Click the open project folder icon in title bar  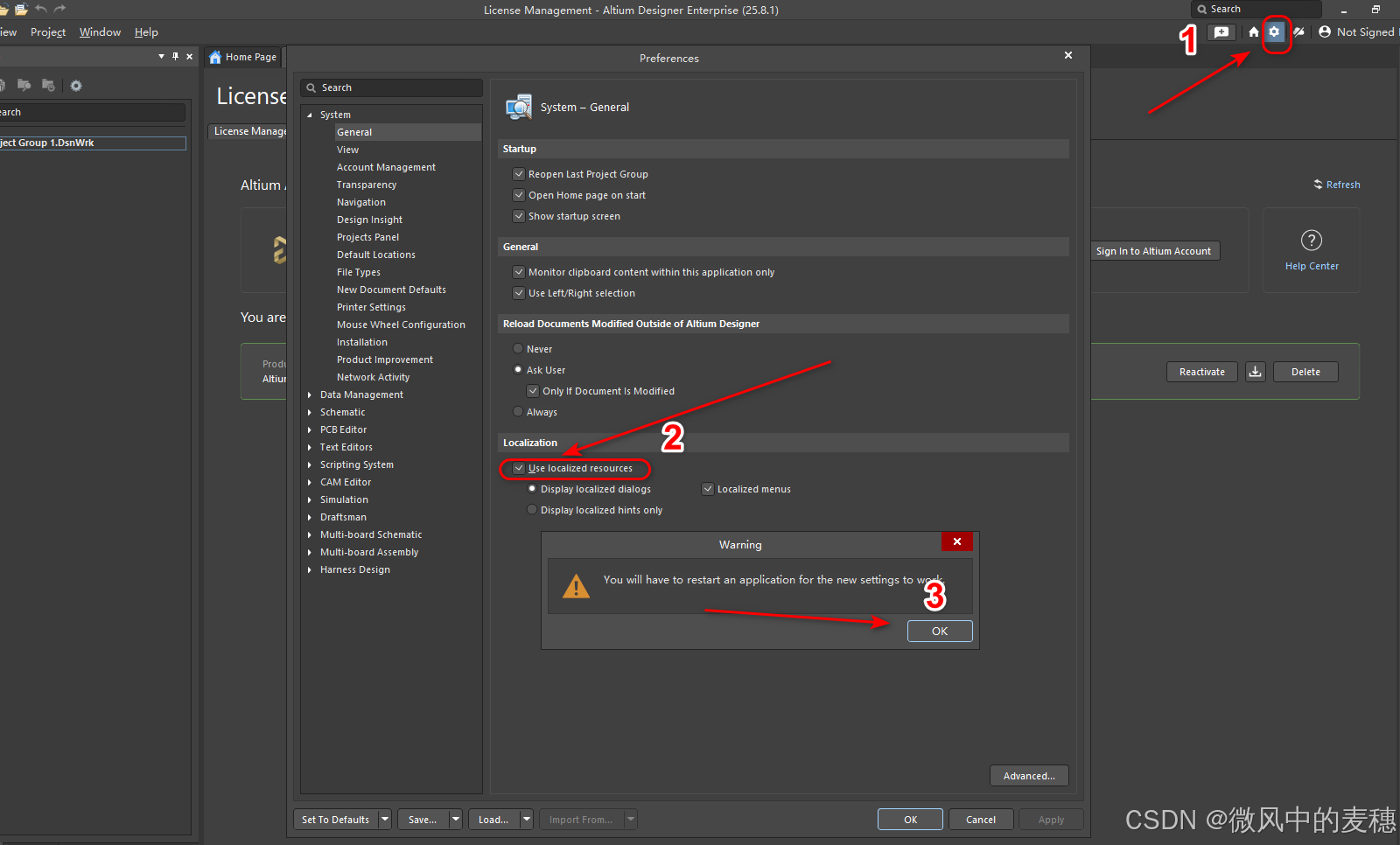(20, 9)
